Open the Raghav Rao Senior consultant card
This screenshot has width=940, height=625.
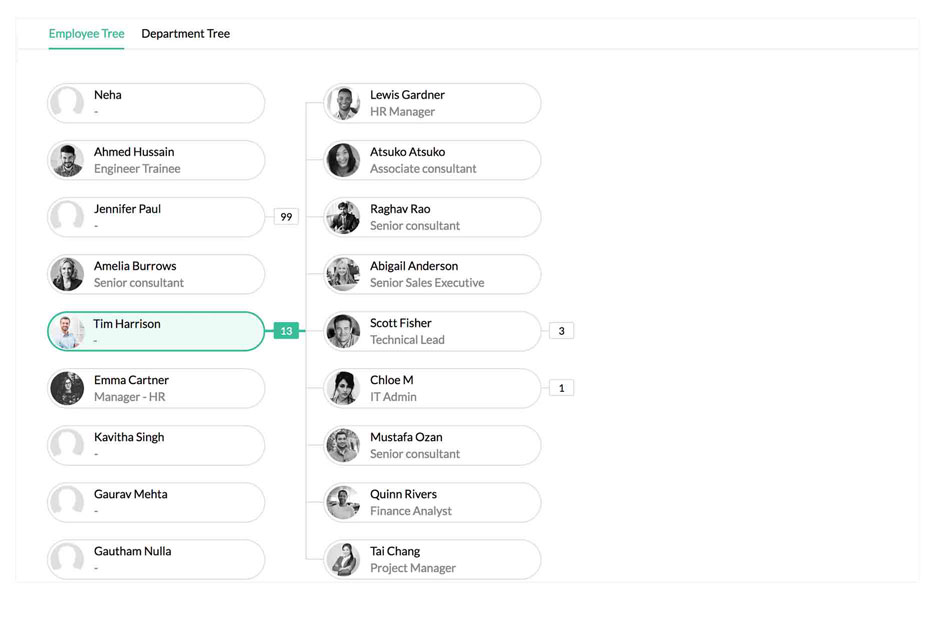coord(432,217)
